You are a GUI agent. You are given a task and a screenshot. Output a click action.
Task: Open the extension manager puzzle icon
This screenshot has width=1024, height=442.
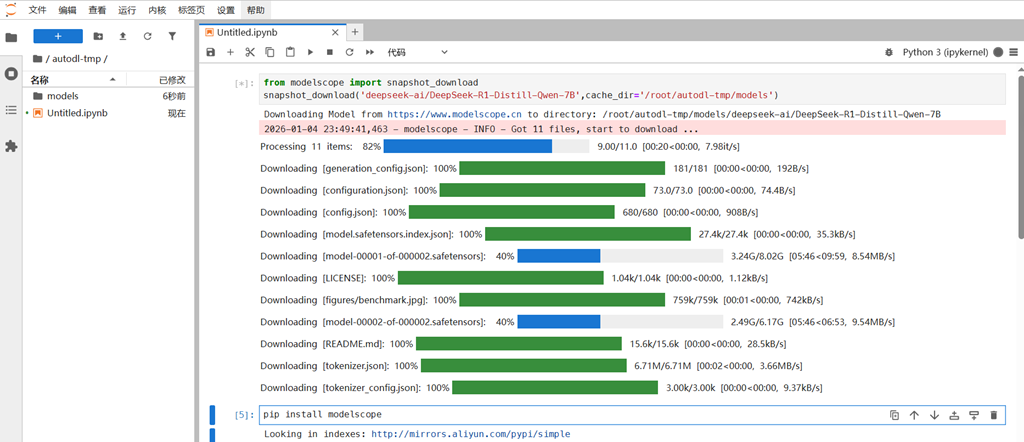tap(10, 146)
